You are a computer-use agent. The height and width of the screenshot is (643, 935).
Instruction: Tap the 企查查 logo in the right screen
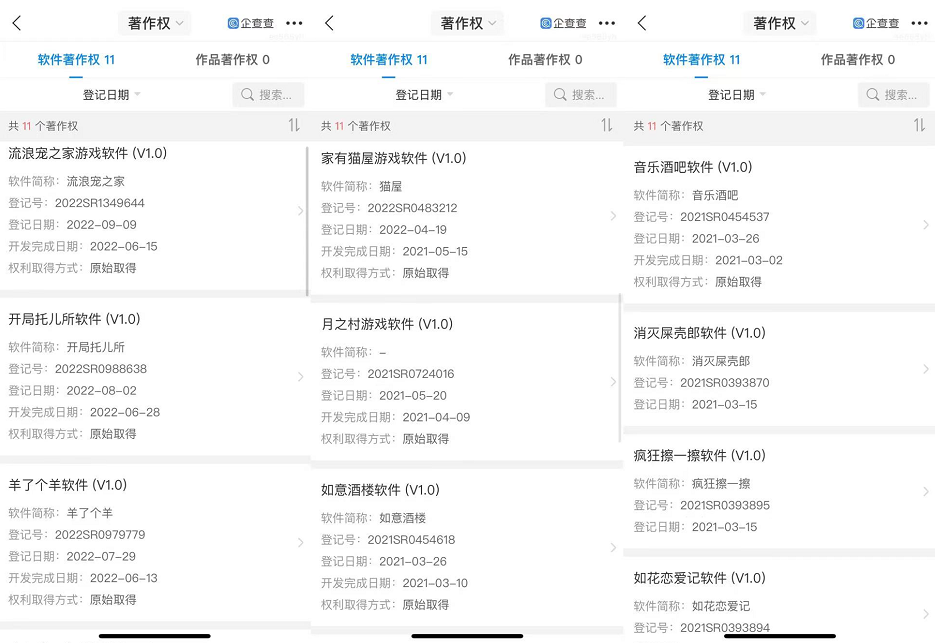click(875, 23)
